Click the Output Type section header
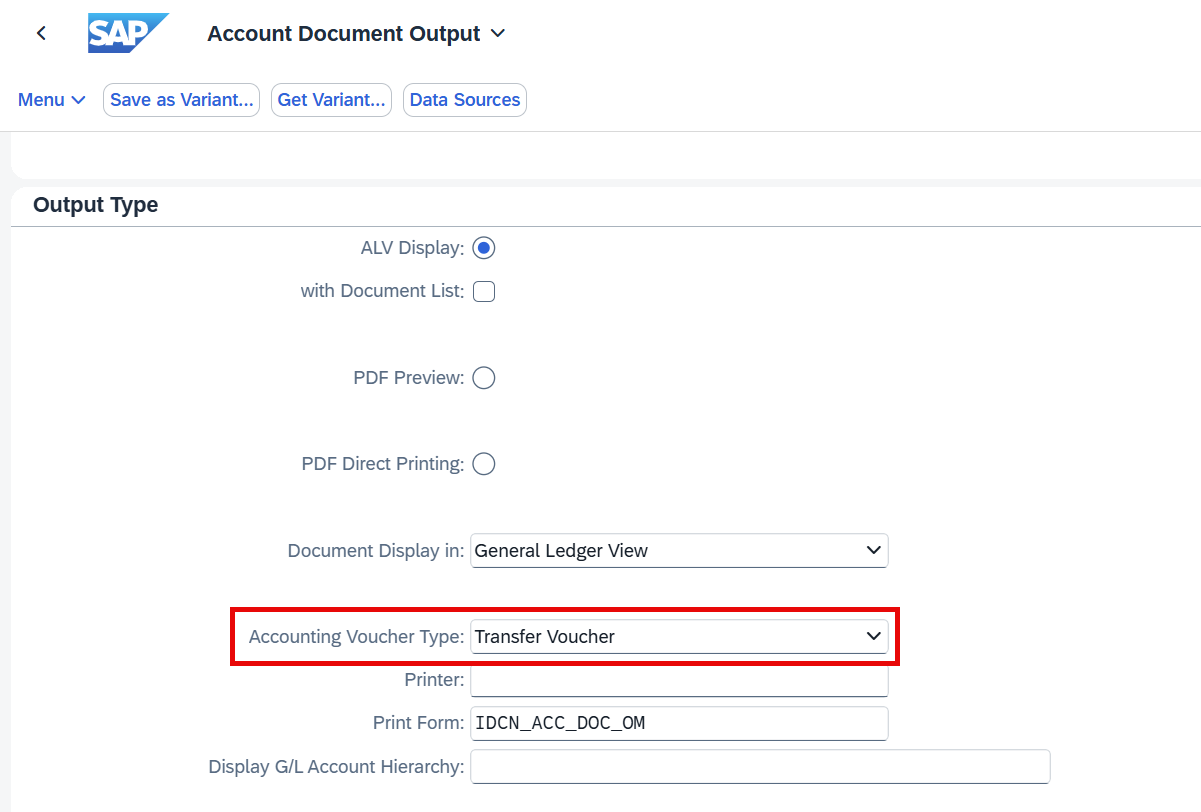1201x812 pixels. point(96,205)
